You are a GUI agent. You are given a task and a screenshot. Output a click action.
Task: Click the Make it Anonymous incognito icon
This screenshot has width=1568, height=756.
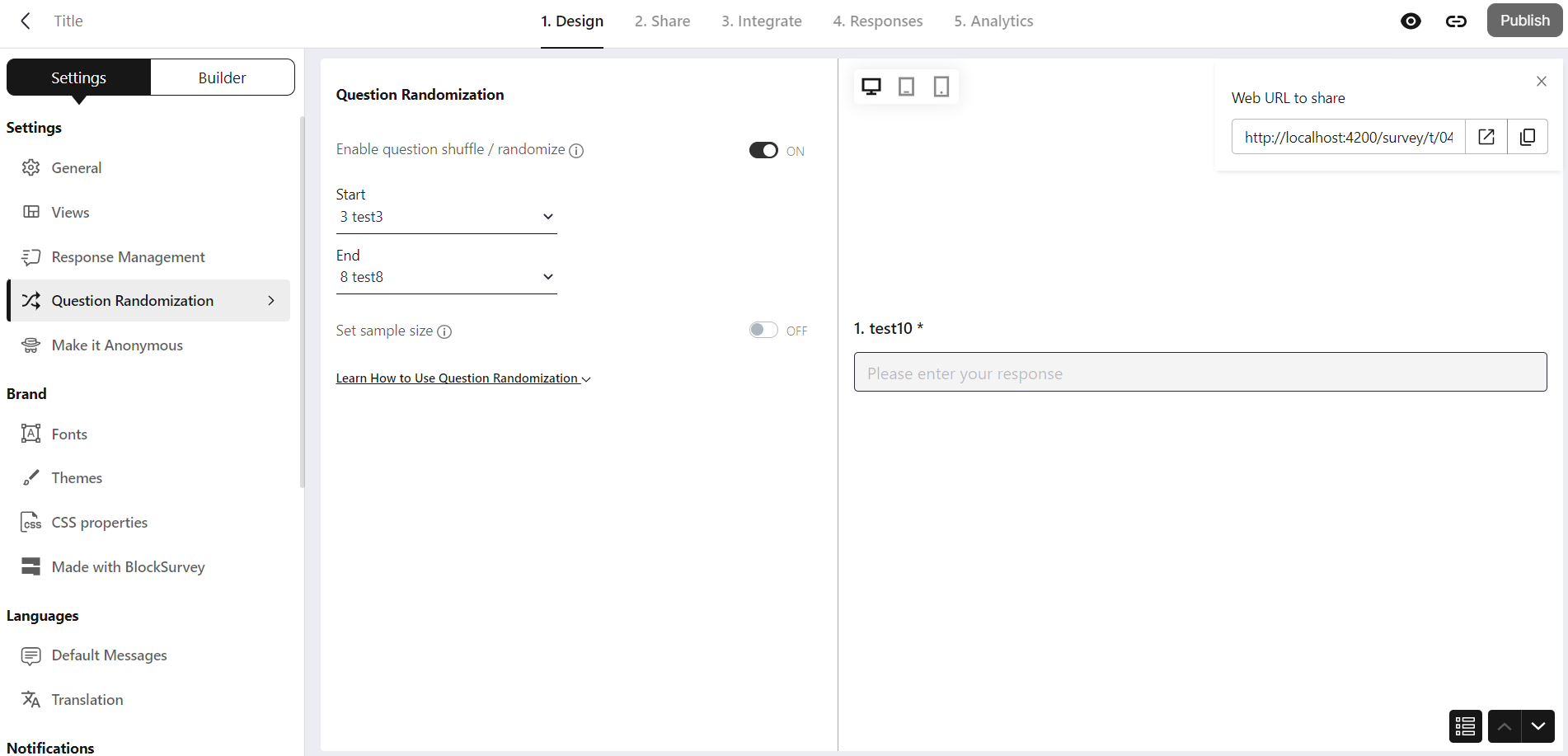point(31,345)
